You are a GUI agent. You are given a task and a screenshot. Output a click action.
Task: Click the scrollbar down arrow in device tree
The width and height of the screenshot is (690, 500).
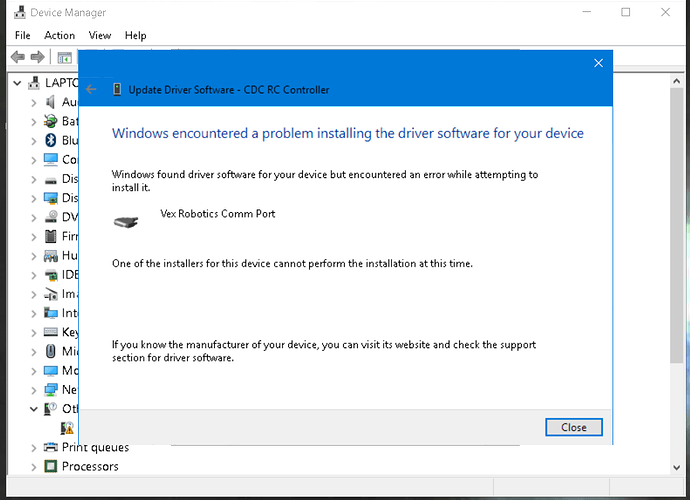click(676, 467)
